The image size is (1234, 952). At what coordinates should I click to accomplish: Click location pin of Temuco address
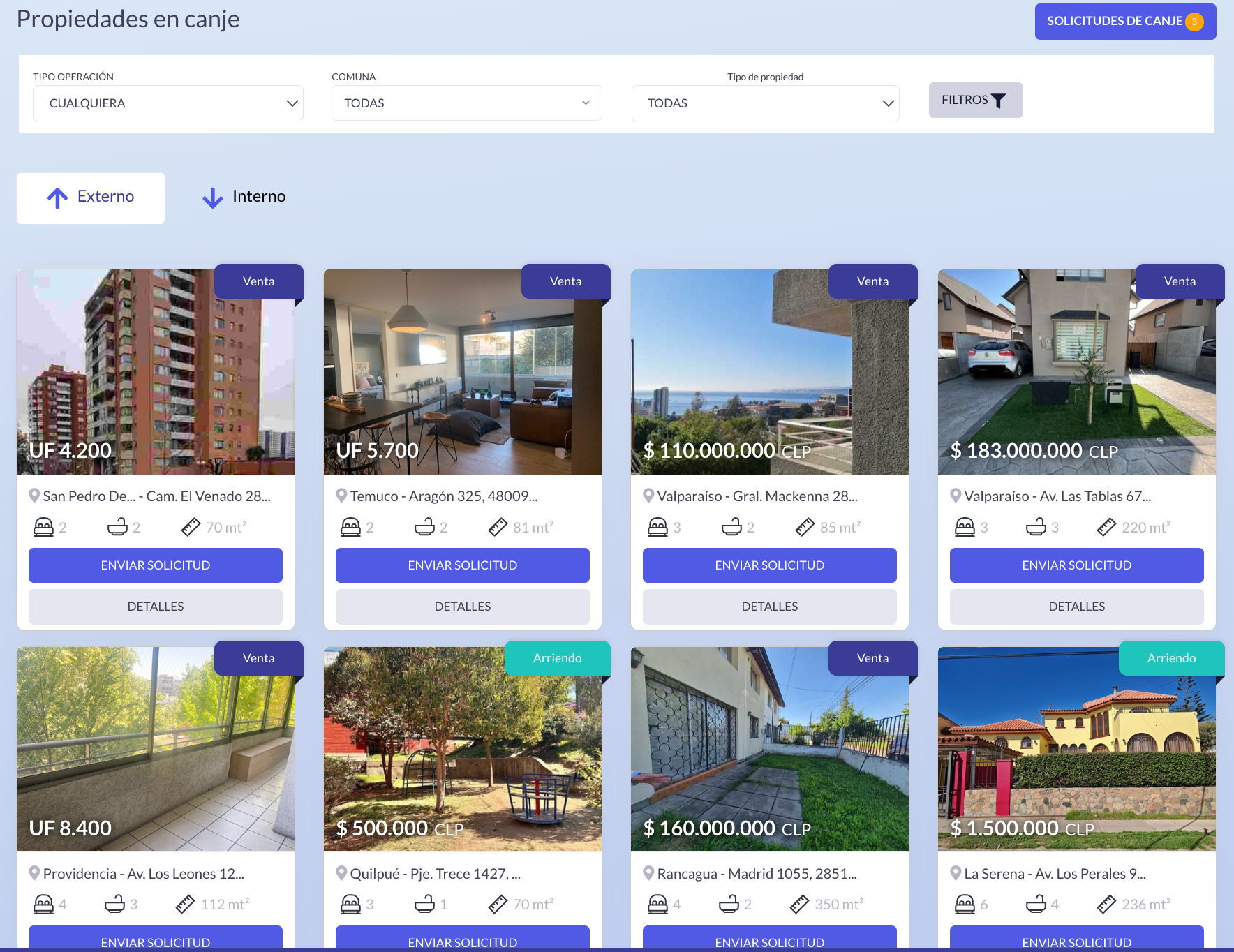click(341, 496)
